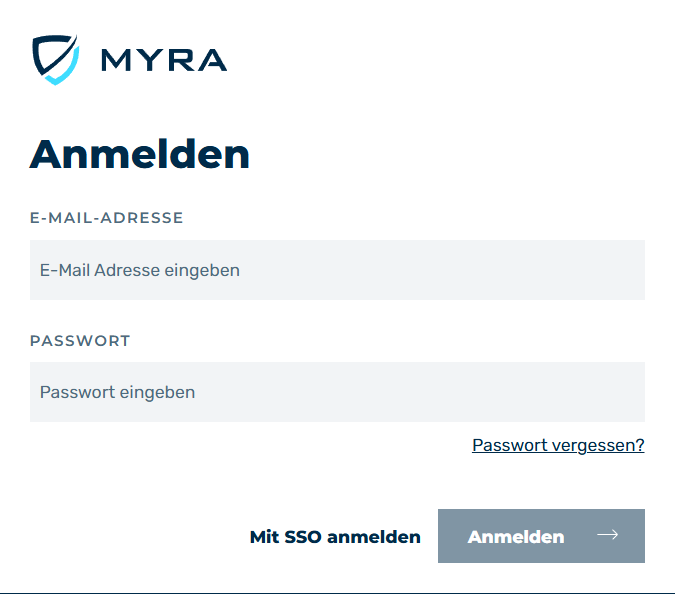Focus the E-Mail Adresse eingeben field

(337, 270)
